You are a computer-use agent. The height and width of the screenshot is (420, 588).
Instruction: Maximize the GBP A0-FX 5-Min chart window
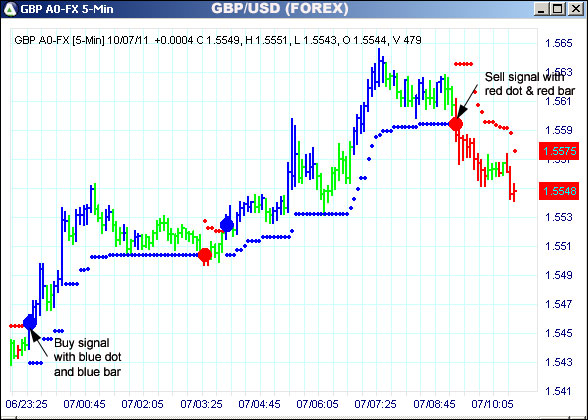pyautogui.click(x=558, y=9)
